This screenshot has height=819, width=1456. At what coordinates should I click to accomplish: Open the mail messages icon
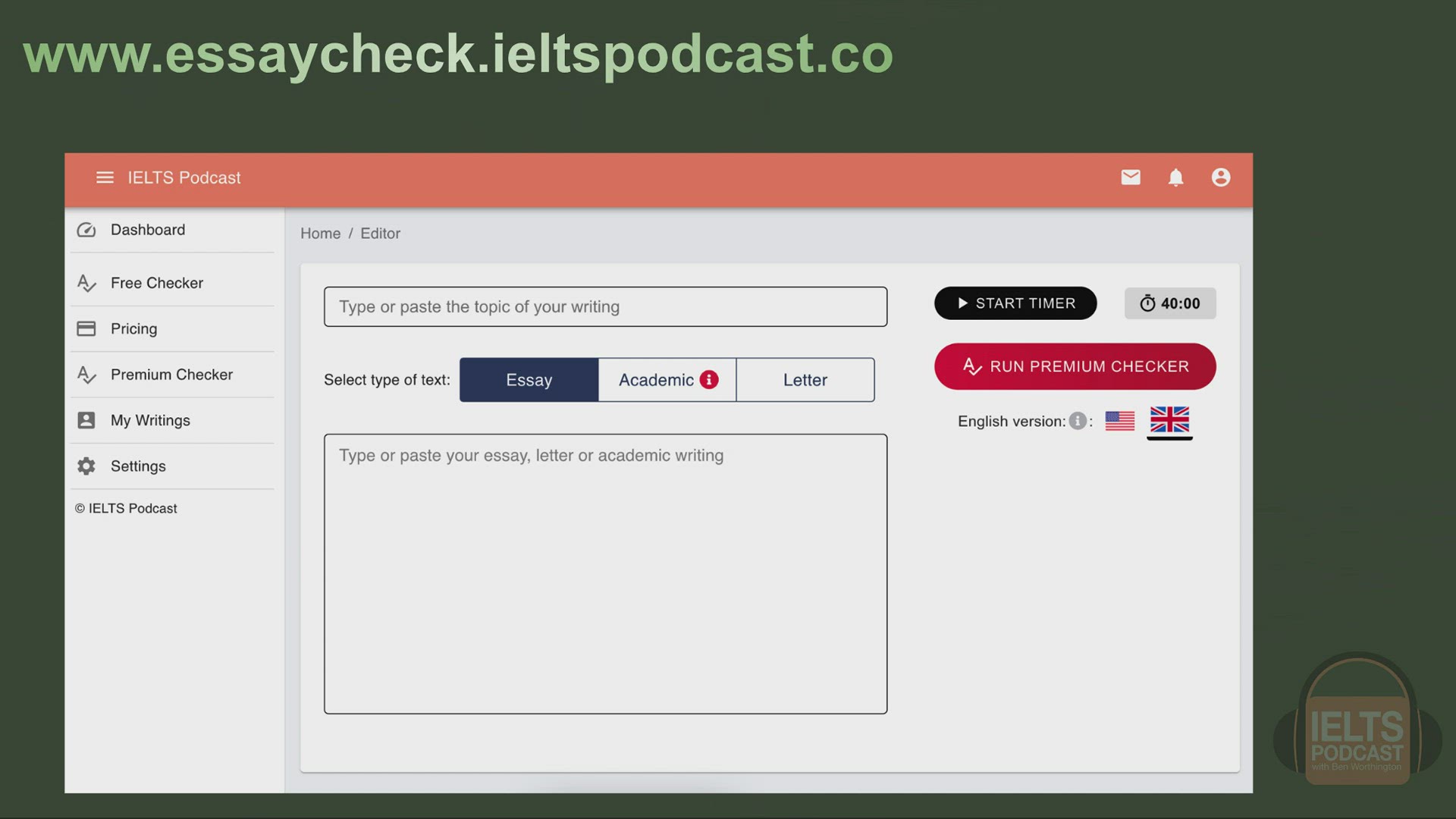click(x=1131, y=177)
